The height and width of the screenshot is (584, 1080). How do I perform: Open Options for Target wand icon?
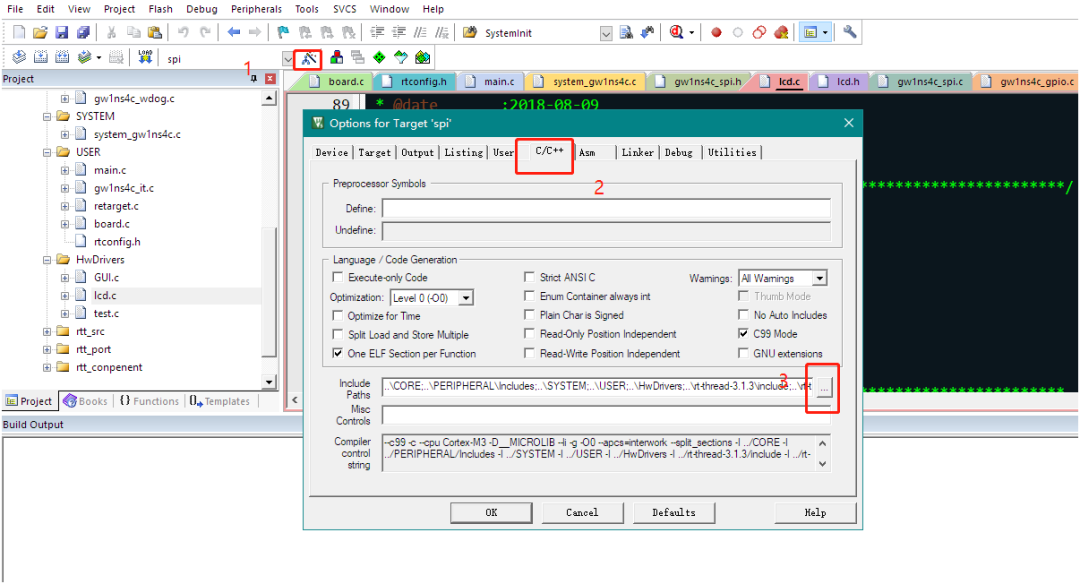click(x=308, y=59)
